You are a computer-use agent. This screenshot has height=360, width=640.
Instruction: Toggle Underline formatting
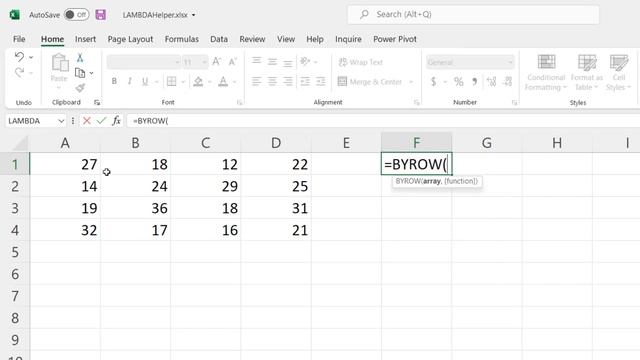(x=145, y=82)
